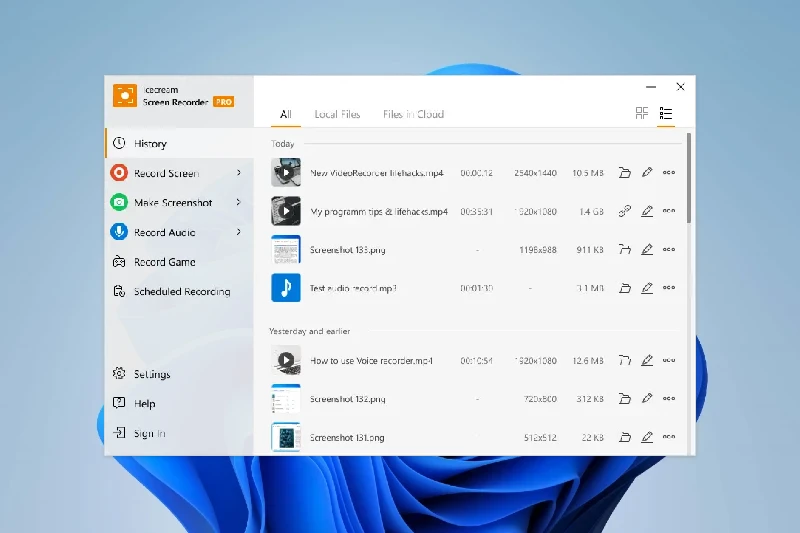Open more options for Test audio record.mp3
Image resolution: width=800 pixels, height=533 pixels.
[x=669, y=288]
